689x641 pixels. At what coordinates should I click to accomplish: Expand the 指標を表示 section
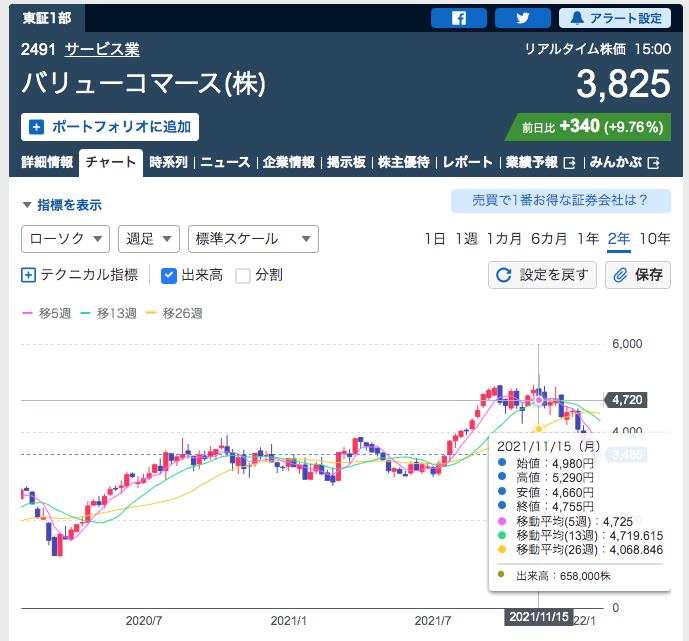pos(62,205)
